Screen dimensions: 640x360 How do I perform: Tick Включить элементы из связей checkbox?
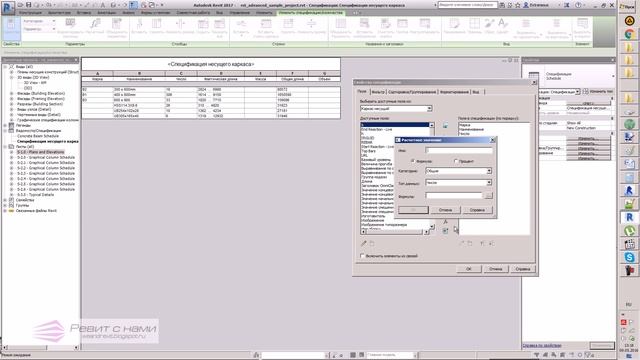pyautogui.click(x=362, y=256)
